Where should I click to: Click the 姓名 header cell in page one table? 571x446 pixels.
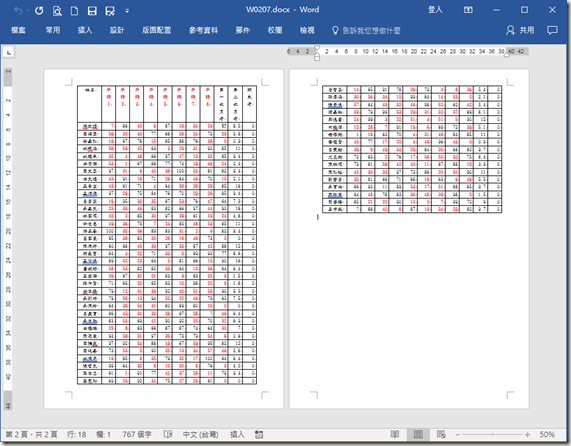90,104
